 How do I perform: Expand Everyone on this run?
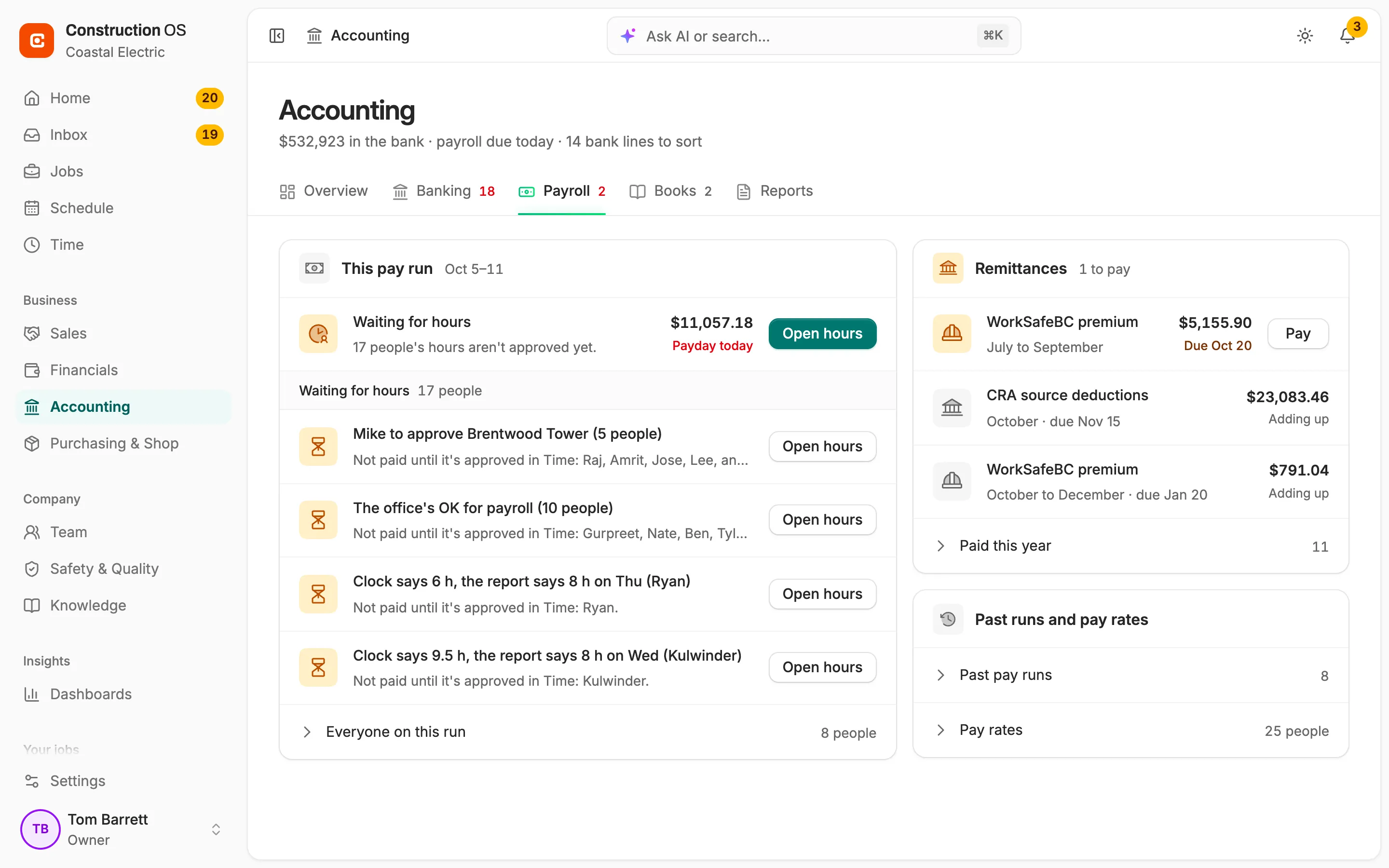point(588,732)
